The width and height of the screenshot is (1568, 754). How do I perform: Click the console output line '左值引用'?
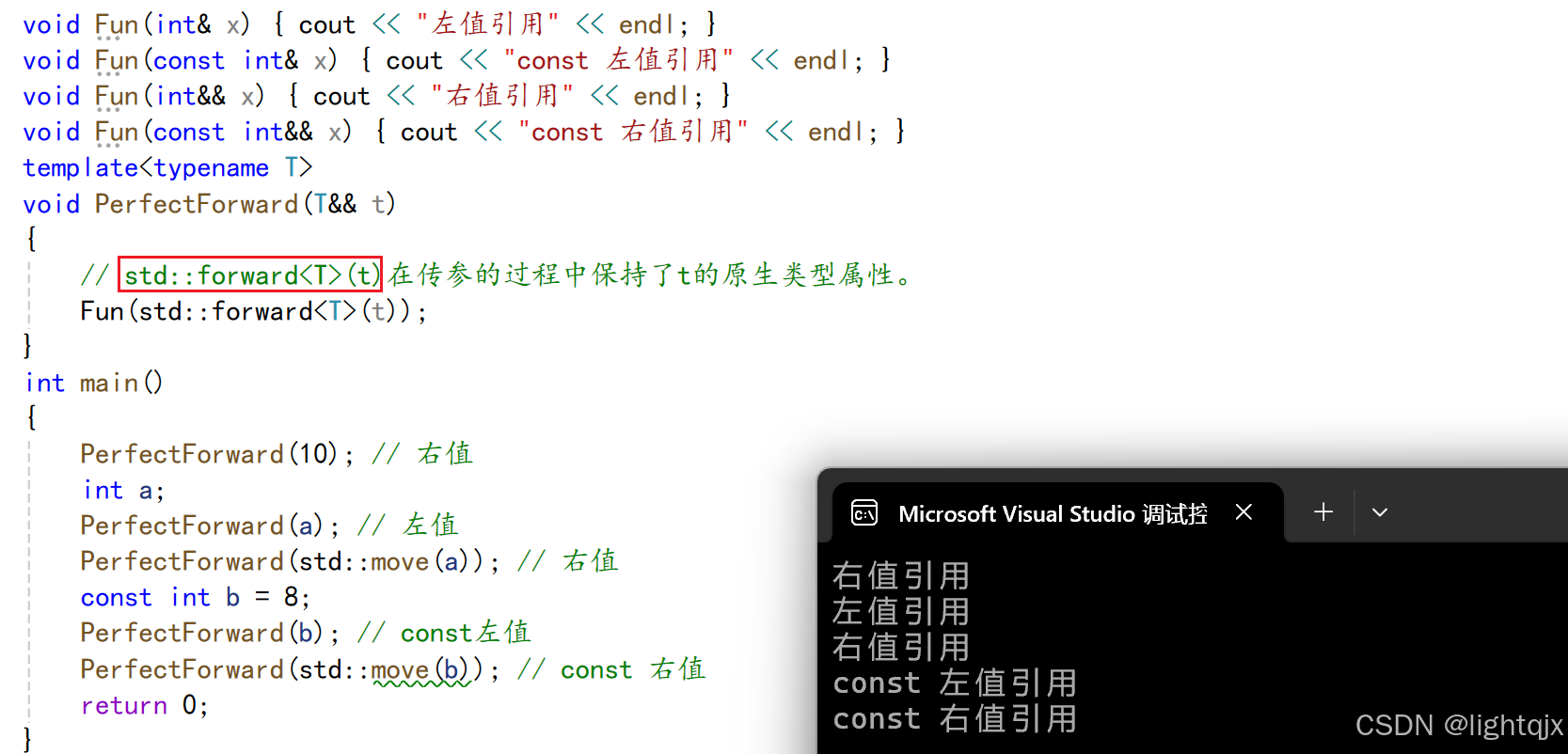click(900, 612)
